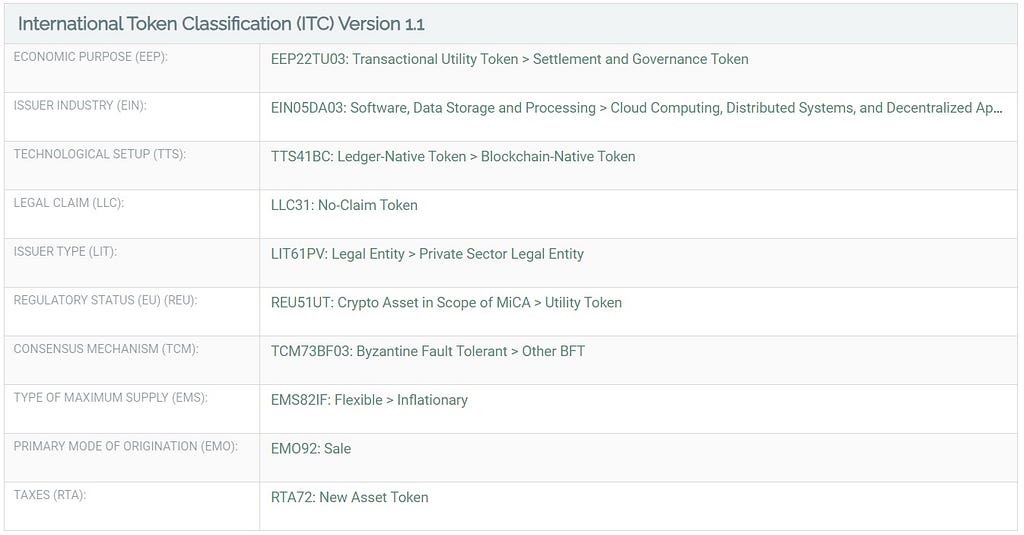The width and height of the screenshot is (1024, 535).
Task: Select the Issuer Type (LIT) label
Action: pos(65,251)
